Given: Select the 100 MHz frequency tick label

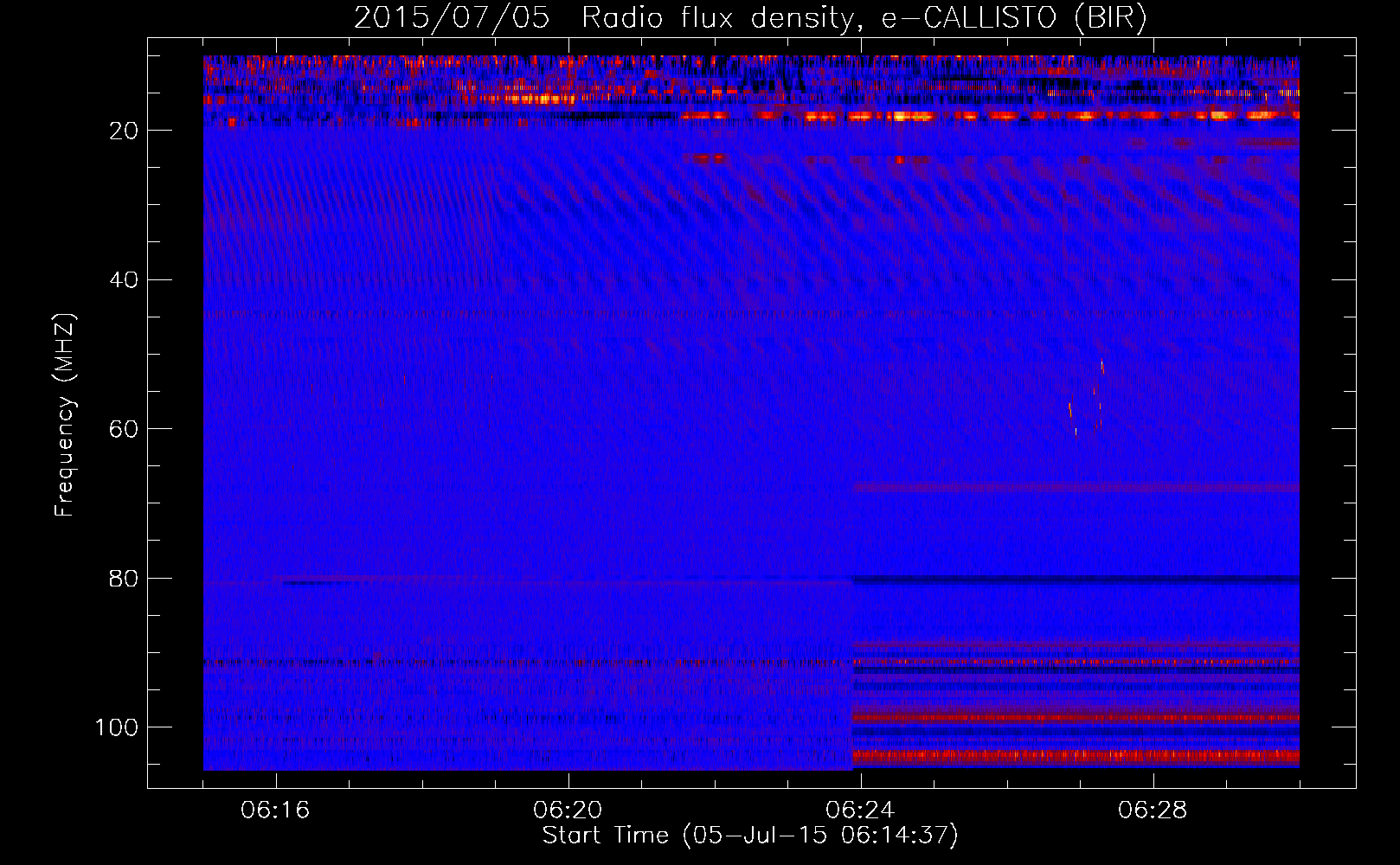Looking at the screenshot, I should coord(117,727).
